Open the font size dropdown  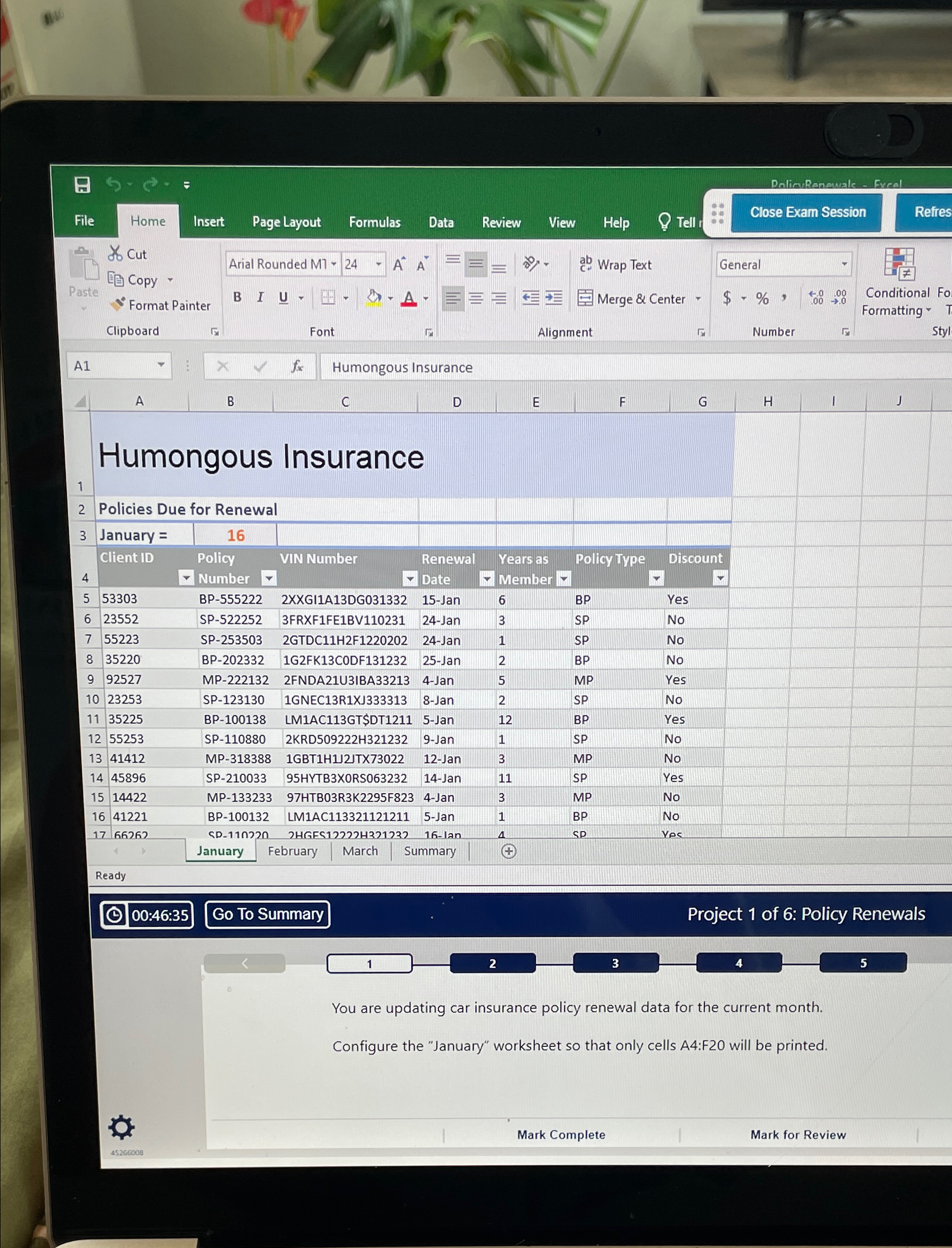coord(379,264)
